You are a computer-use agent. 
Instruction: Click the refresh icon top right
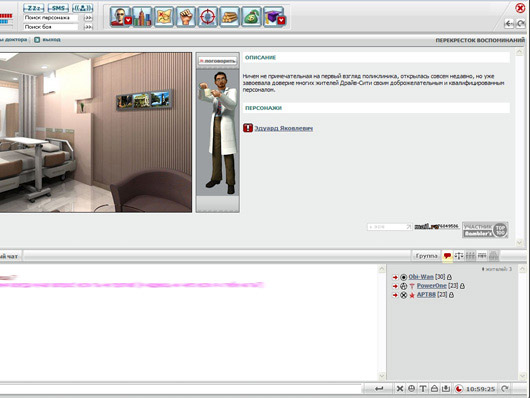[521, 24]
